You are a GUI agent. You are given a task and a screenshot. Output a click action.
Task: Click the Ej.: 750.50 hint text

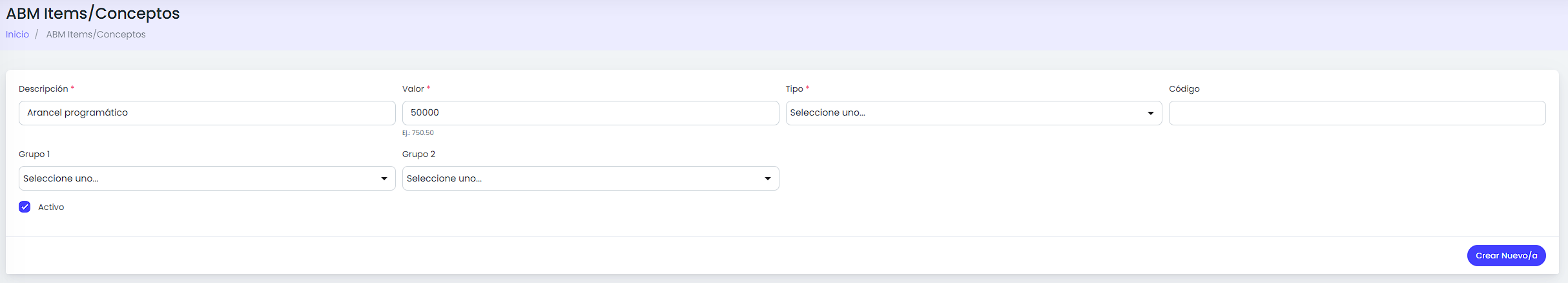[x=418, y=132]
